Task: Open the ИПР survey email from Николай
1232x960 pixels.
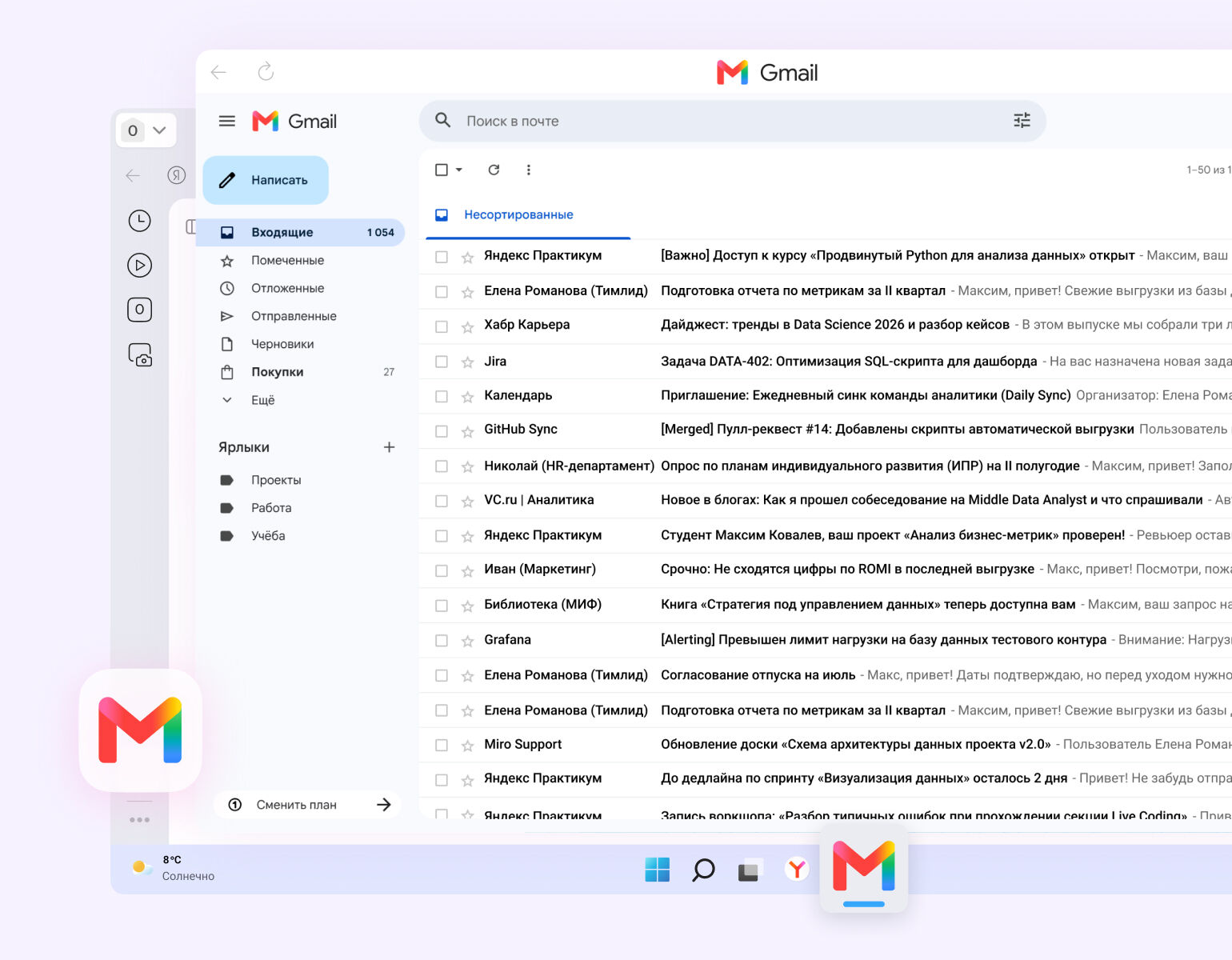Action: (826, 466)
